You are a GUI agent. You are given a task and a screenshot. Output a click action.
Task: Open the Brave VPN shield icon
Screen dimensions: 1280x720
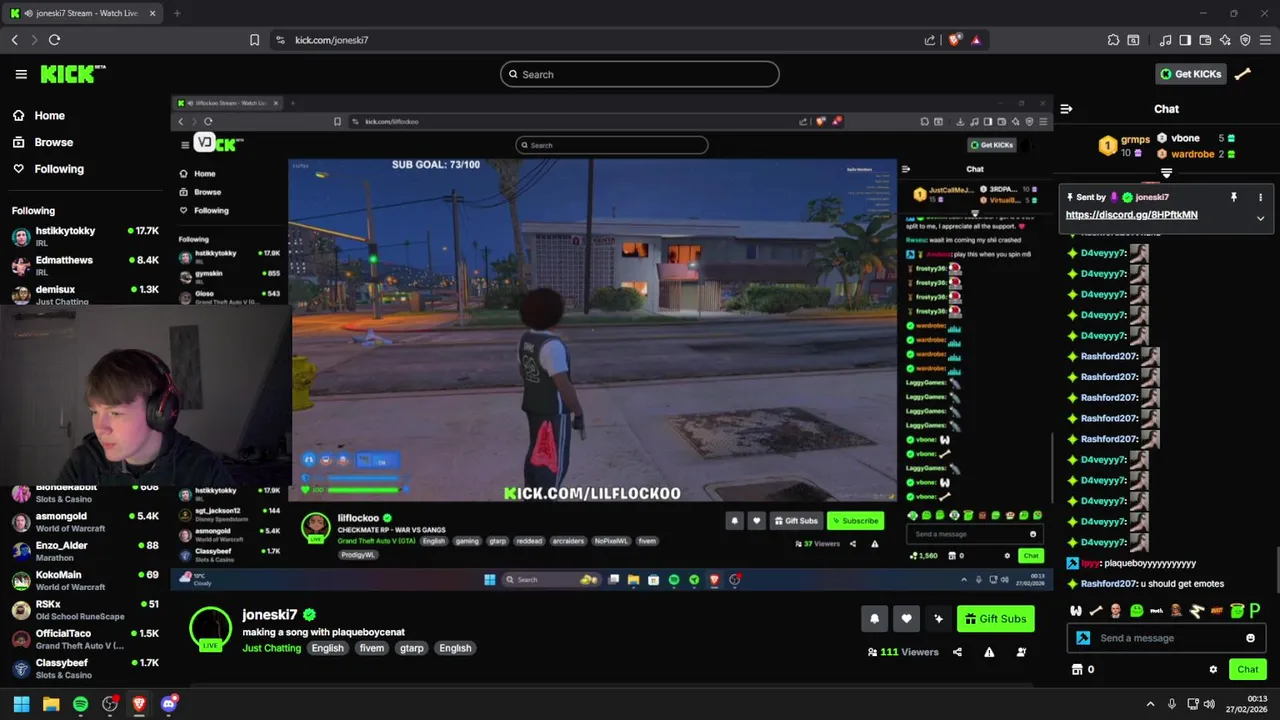pos(1245,40)
